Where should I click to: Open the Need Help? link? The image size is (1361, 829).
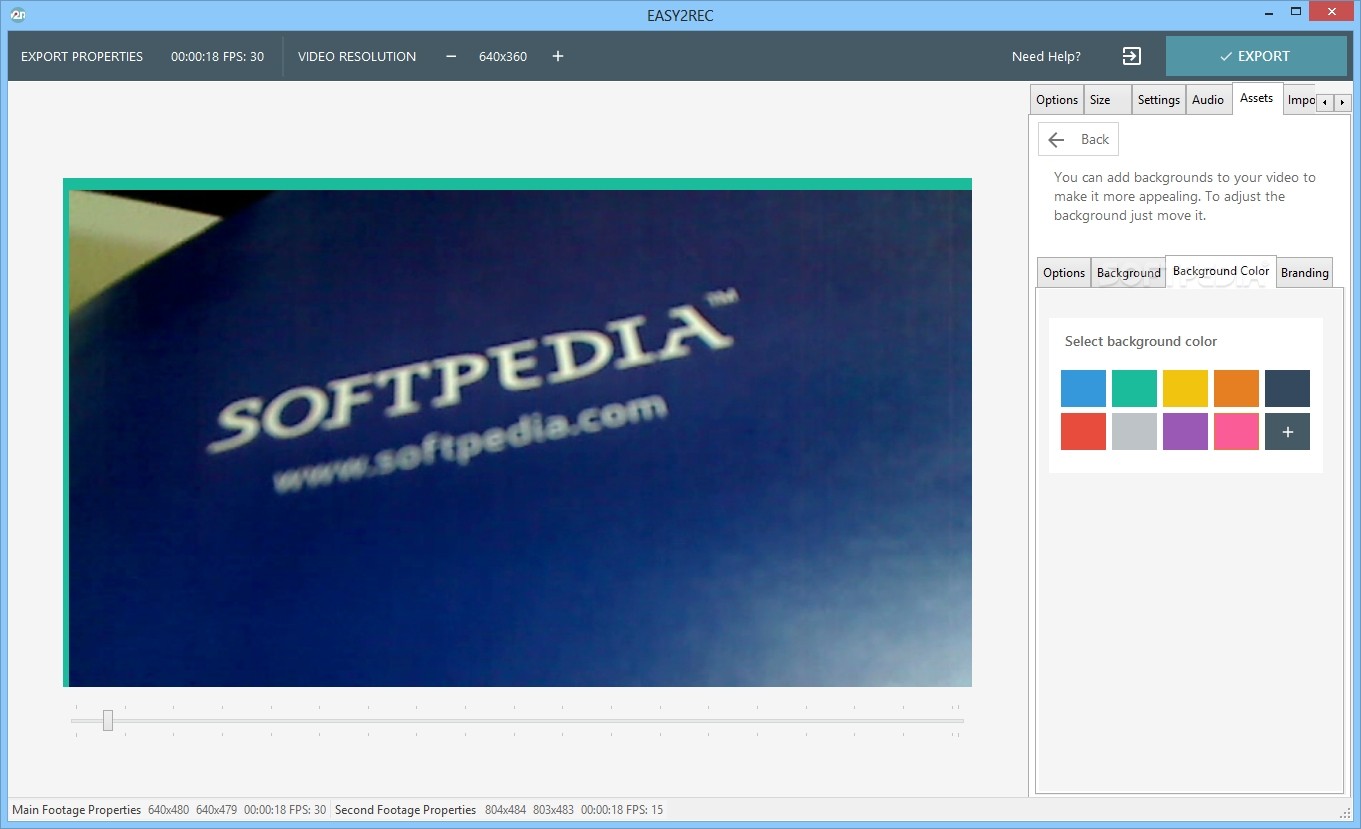click(x=1046, y=56)
